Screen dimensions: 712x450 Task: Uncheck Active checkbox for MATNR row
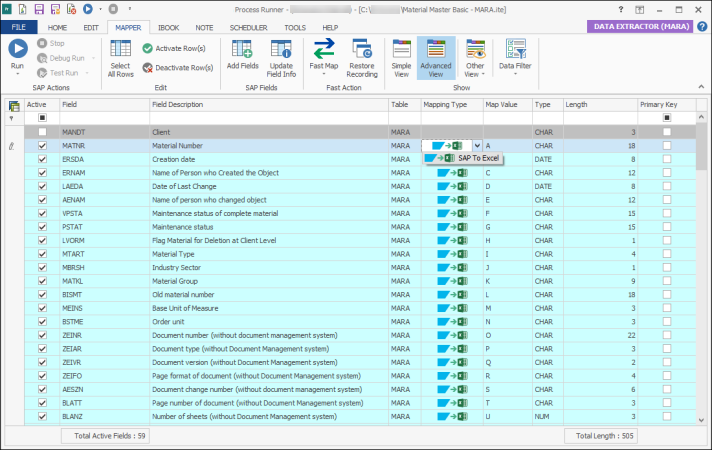(x=42, y=146)
